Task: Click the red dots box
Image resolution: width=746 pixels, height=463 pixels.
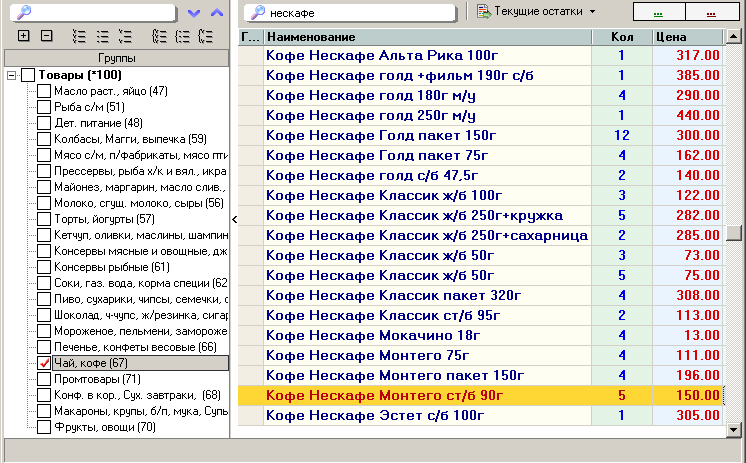Action: 712,12
